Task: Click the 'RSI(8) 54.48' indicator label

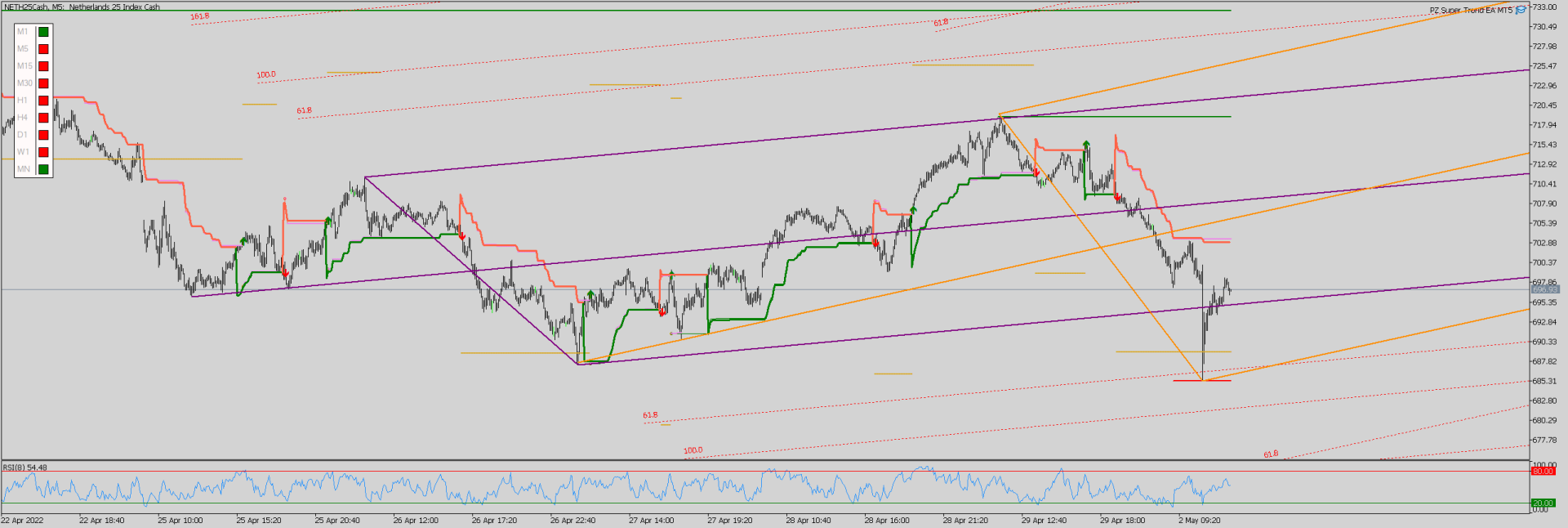Action: 25,468
